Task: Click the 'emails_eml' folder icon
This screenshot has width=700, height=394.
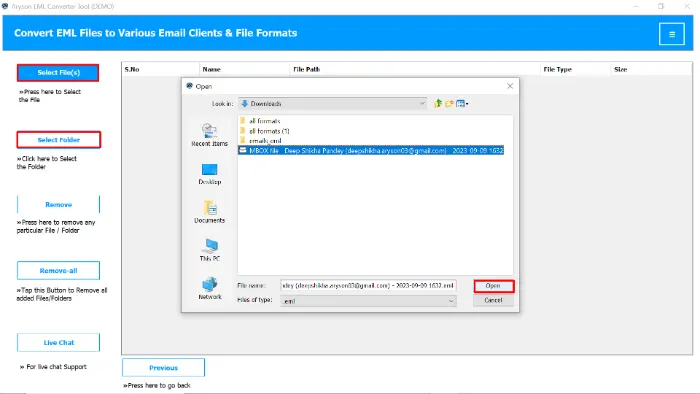Action: (242, 141)
